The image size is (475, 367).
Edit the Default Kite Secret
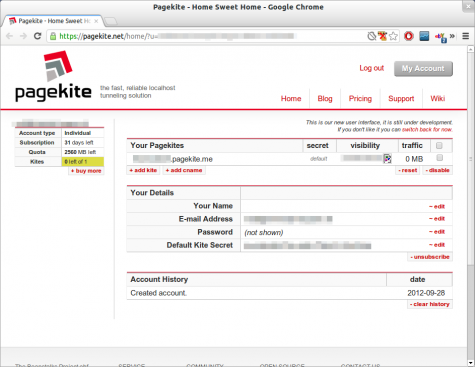437,245
